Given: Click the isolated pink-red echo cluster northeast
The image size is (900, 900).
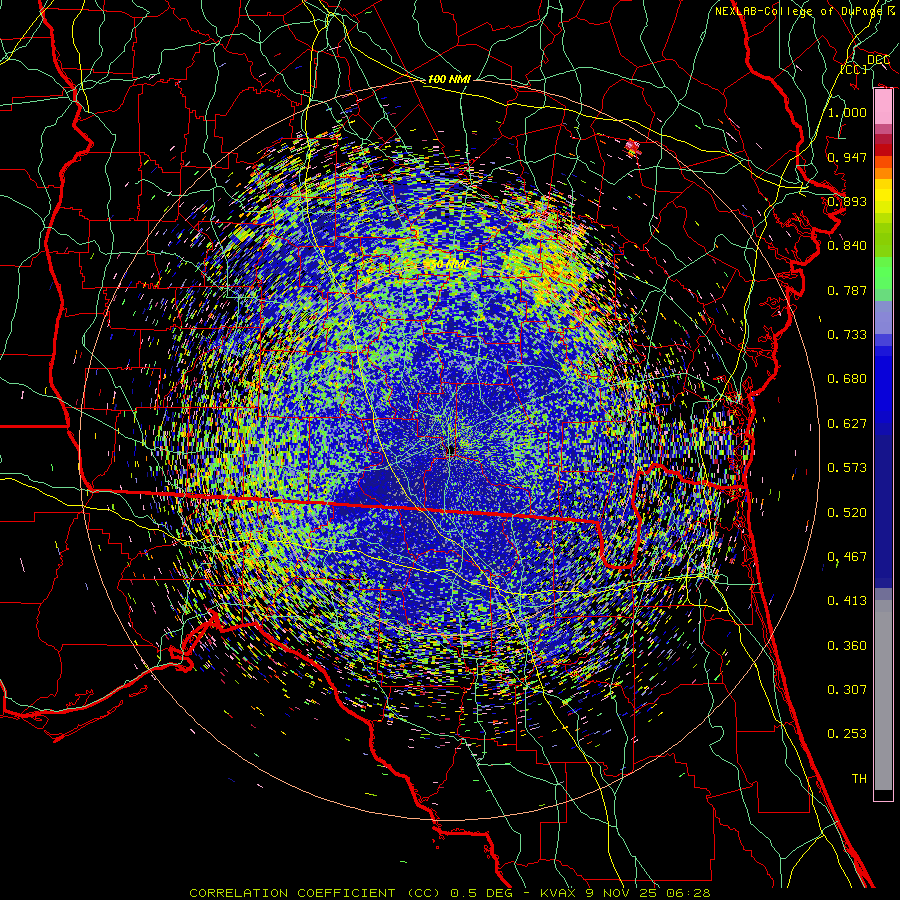Looking at the screenshot, I should tap(633, 148).
